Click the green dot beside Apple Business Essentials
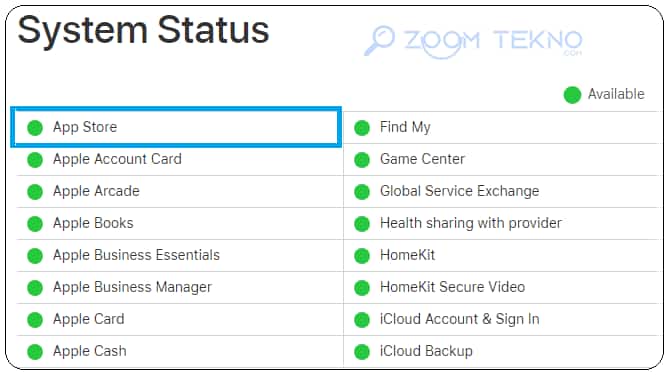Viewport: 669px width, 375px height. click(35, 256)
